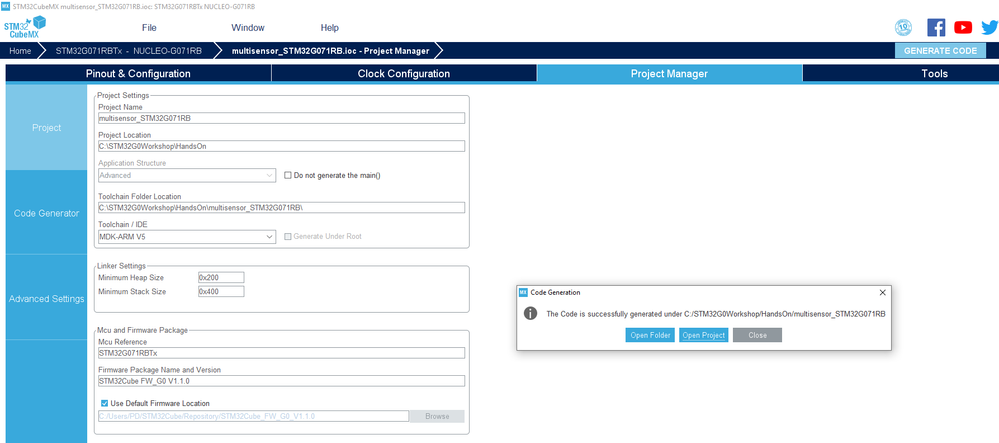Click the MX icon in dialog title bar
This screenshot has width=999, height=443.
click(x=523, y=292)
